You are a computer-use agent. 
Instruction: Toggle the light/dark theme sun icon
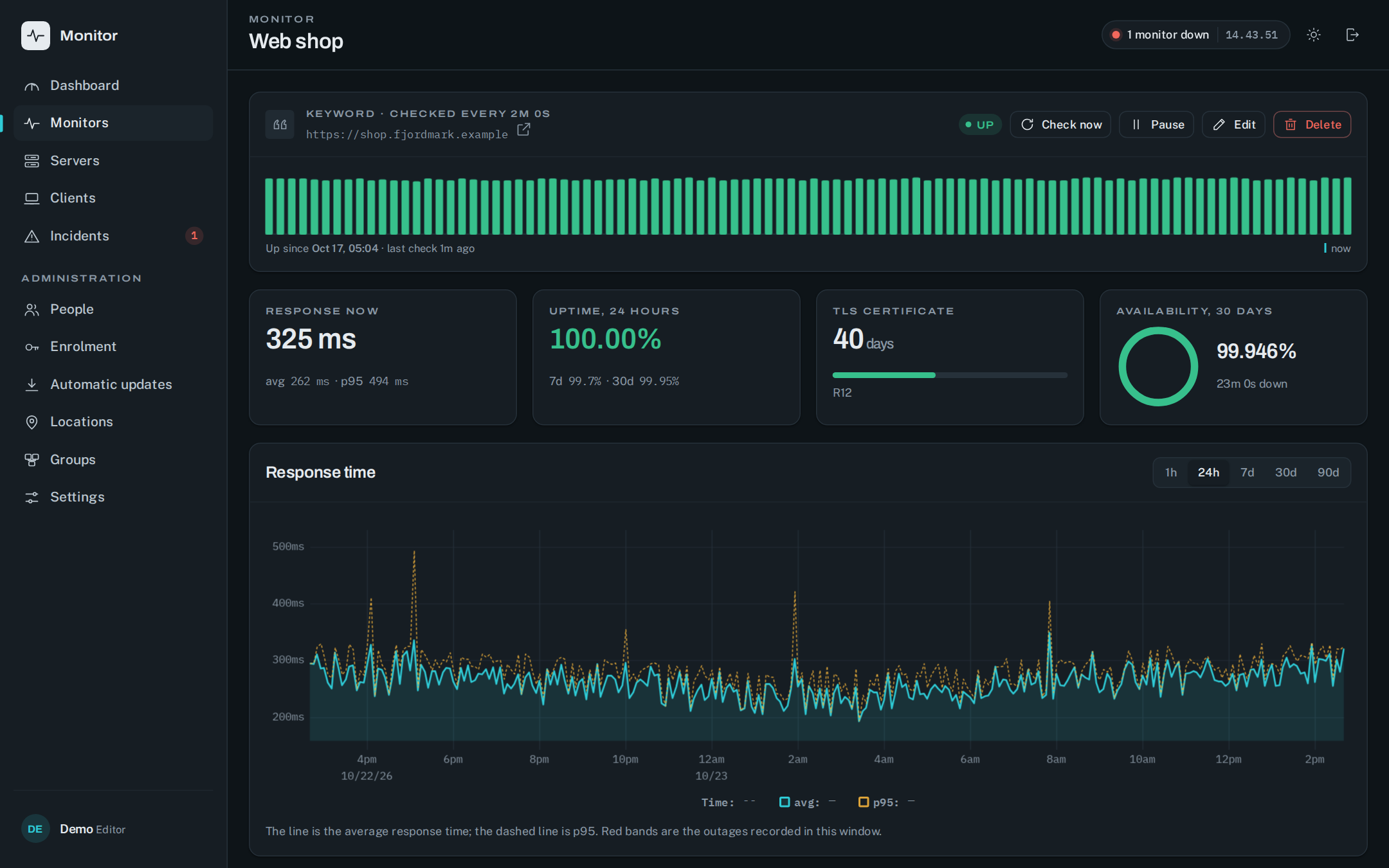1314,35
